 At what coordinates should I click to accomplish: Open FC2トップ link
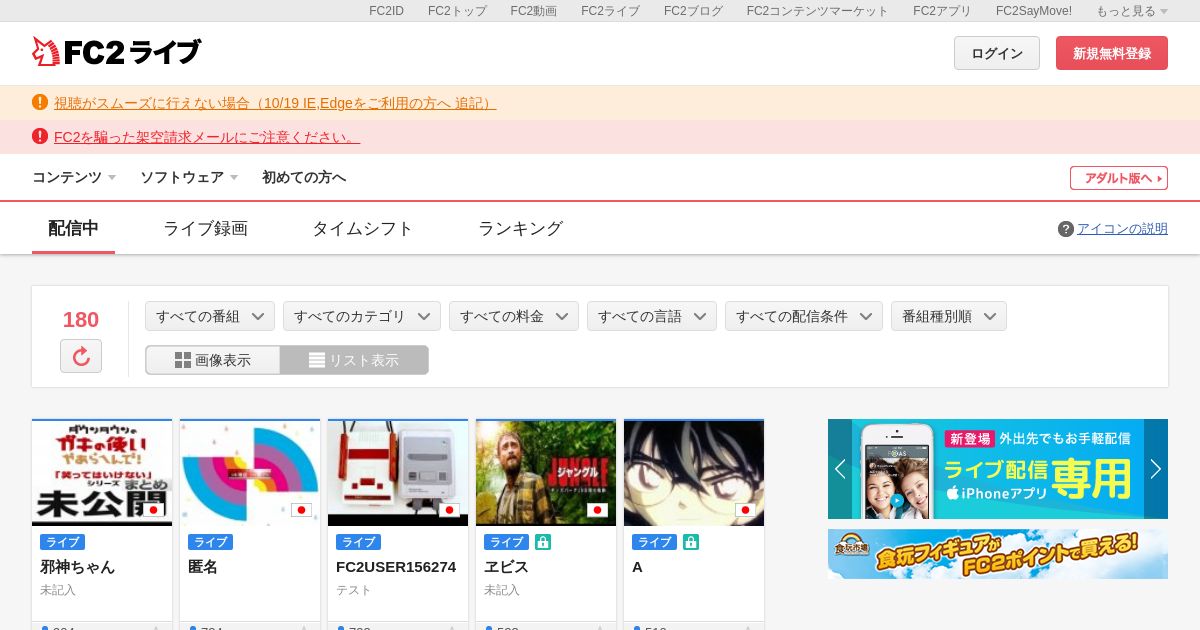tap(457, 11)
